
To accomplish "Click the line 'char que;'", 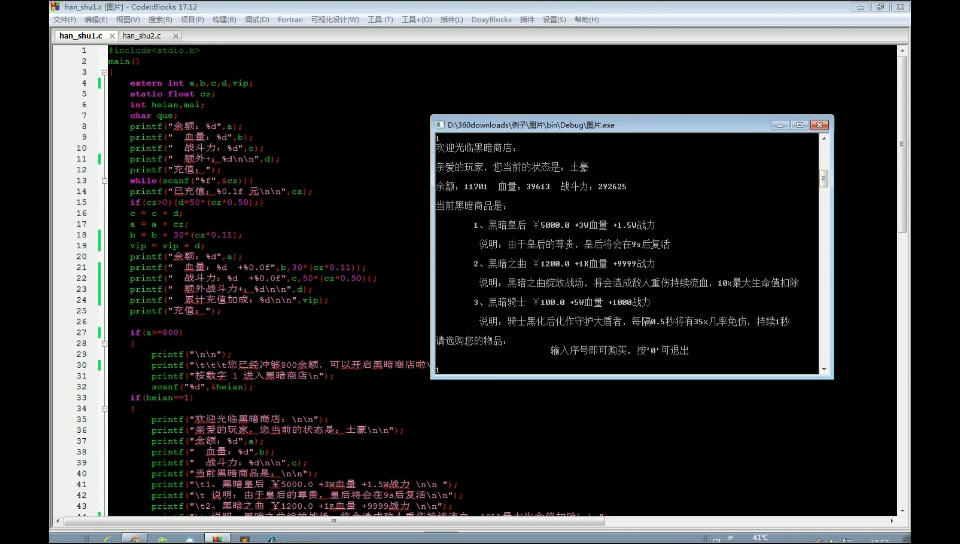I will click(x=153, y=116).
